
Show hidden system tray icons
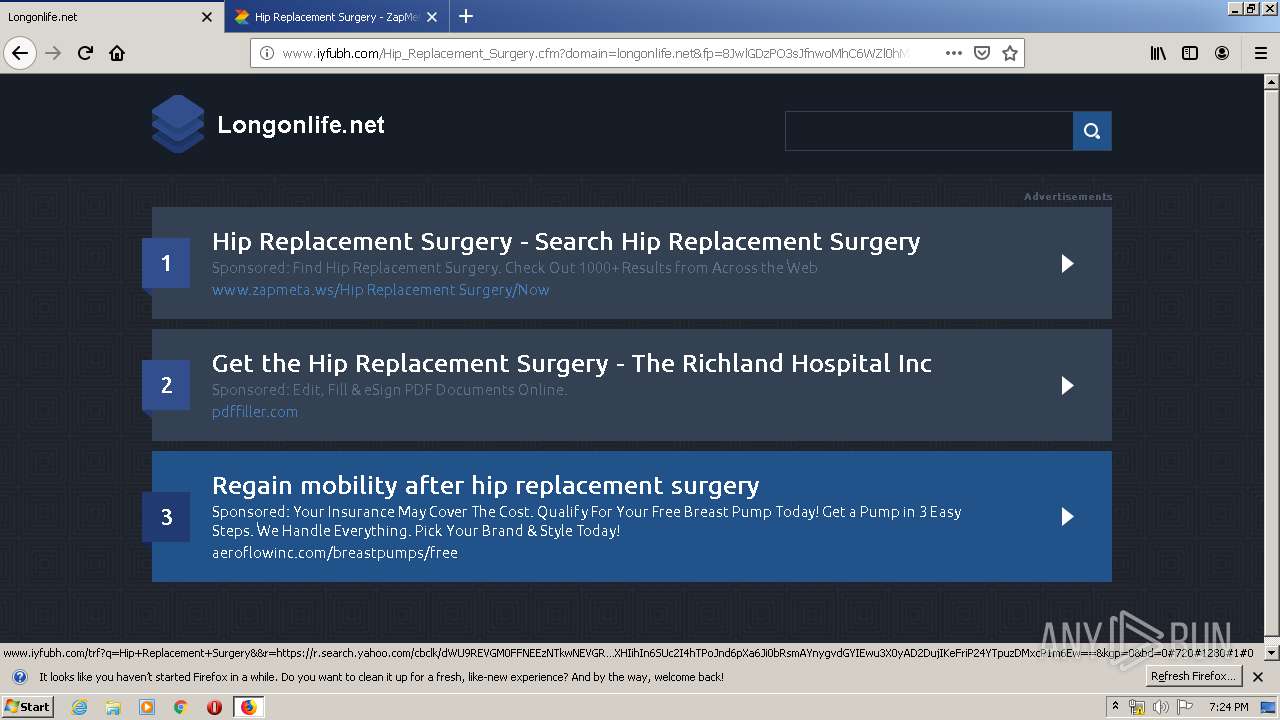(x=1115, y=707)
